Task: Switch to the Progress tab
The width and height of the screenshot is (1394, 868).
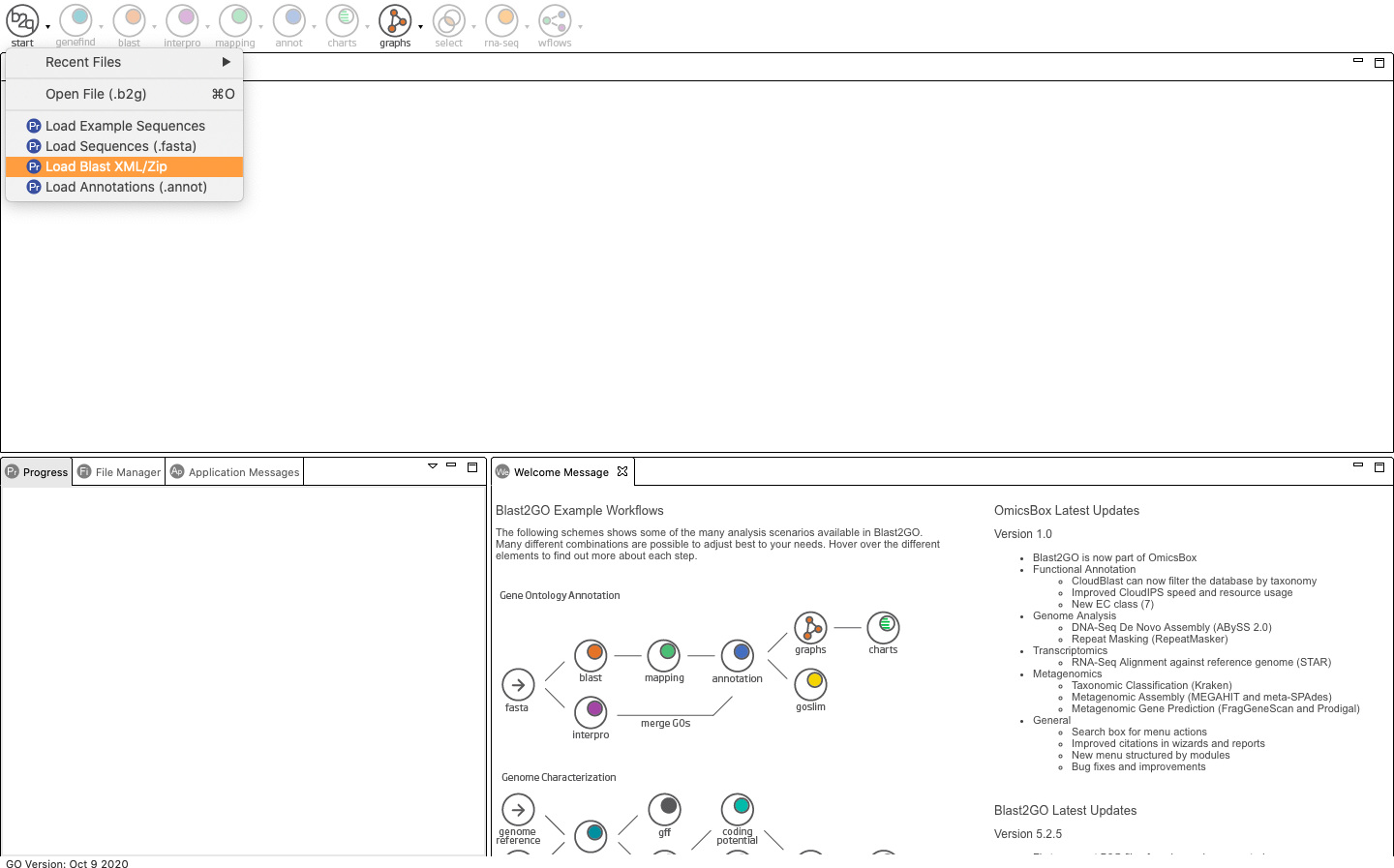Action: tap(37, 472)
